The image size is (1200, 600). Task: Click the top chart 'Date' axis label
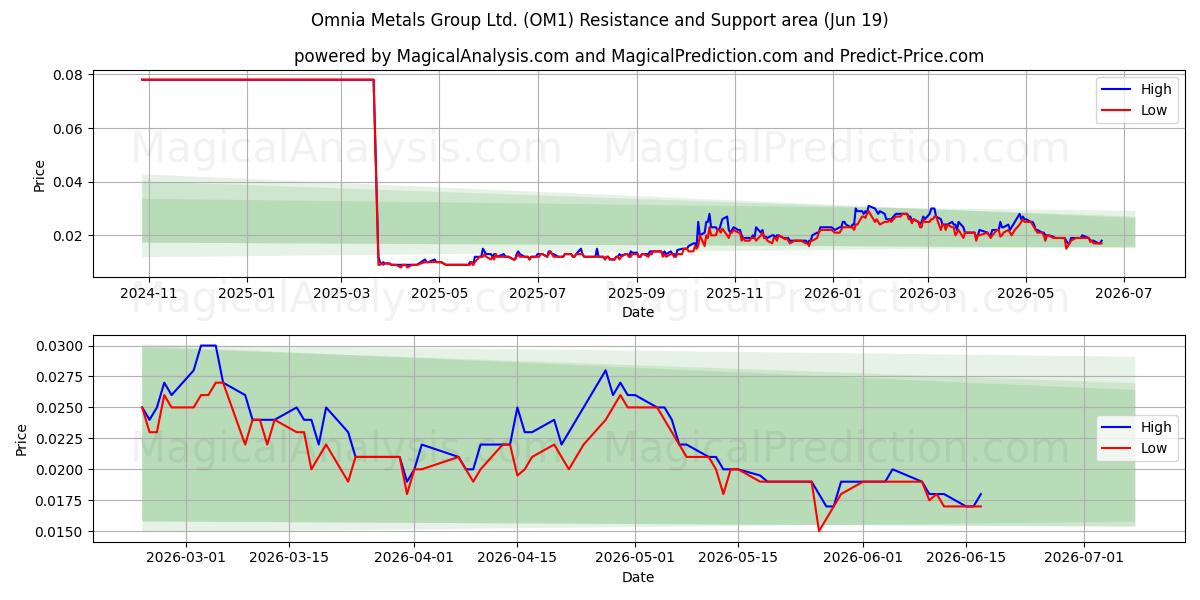pyautogui.click(x=638, y=312)
